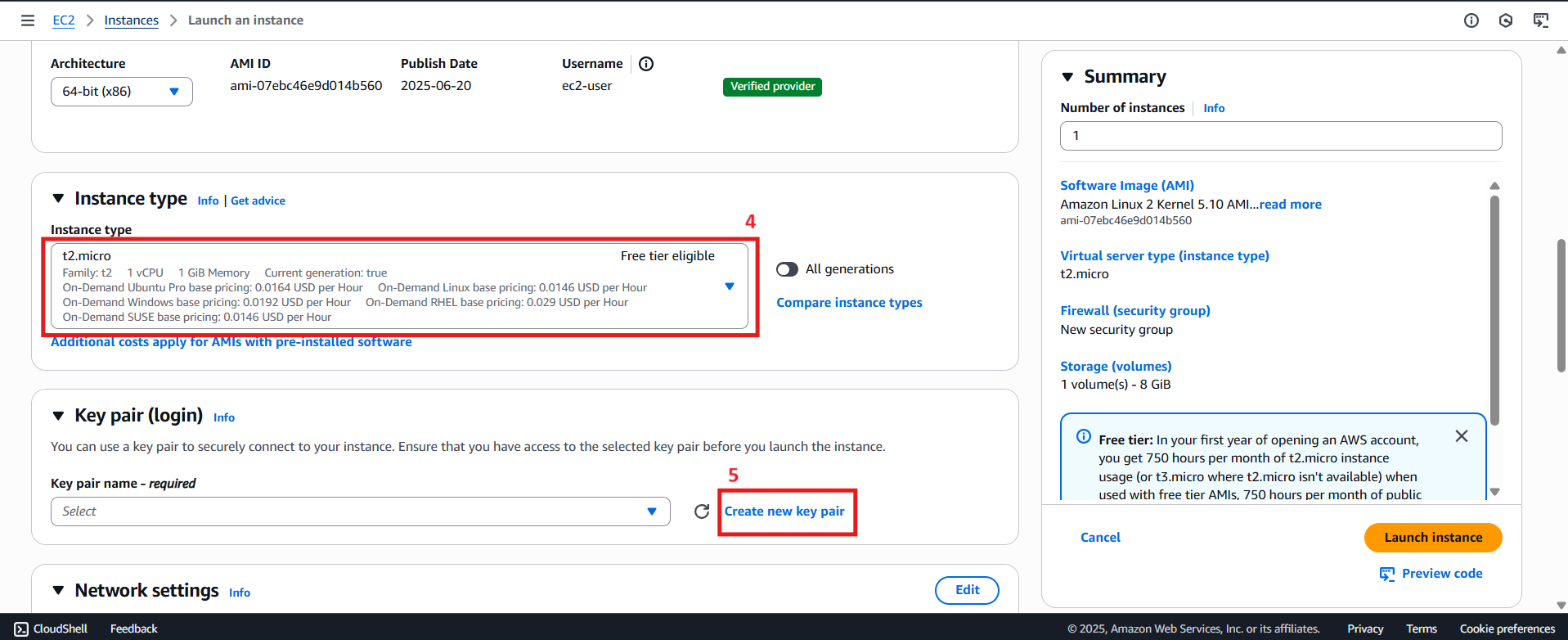Image resolution: width=1568 pixels, height=640 pixels.
Task: Click Firewall (security group) summary link
Action: [1135, 311]
